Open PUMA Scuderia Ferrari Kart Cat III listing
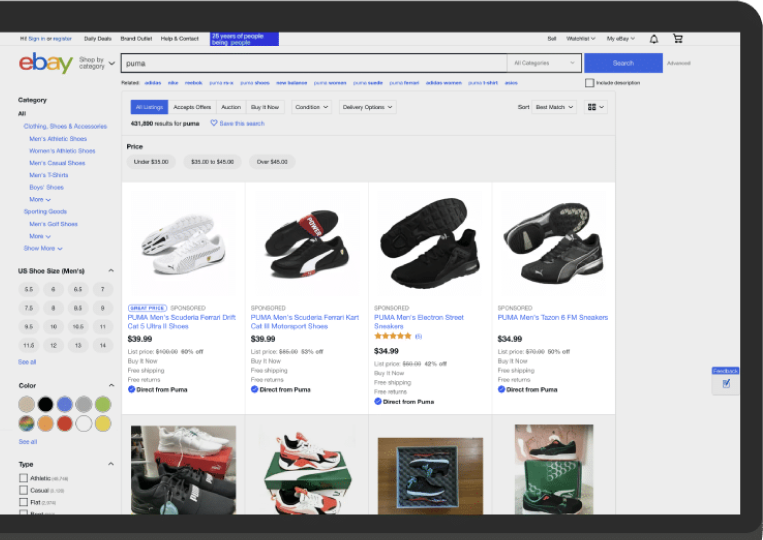 pyautogui.click(x=305, y=322)
